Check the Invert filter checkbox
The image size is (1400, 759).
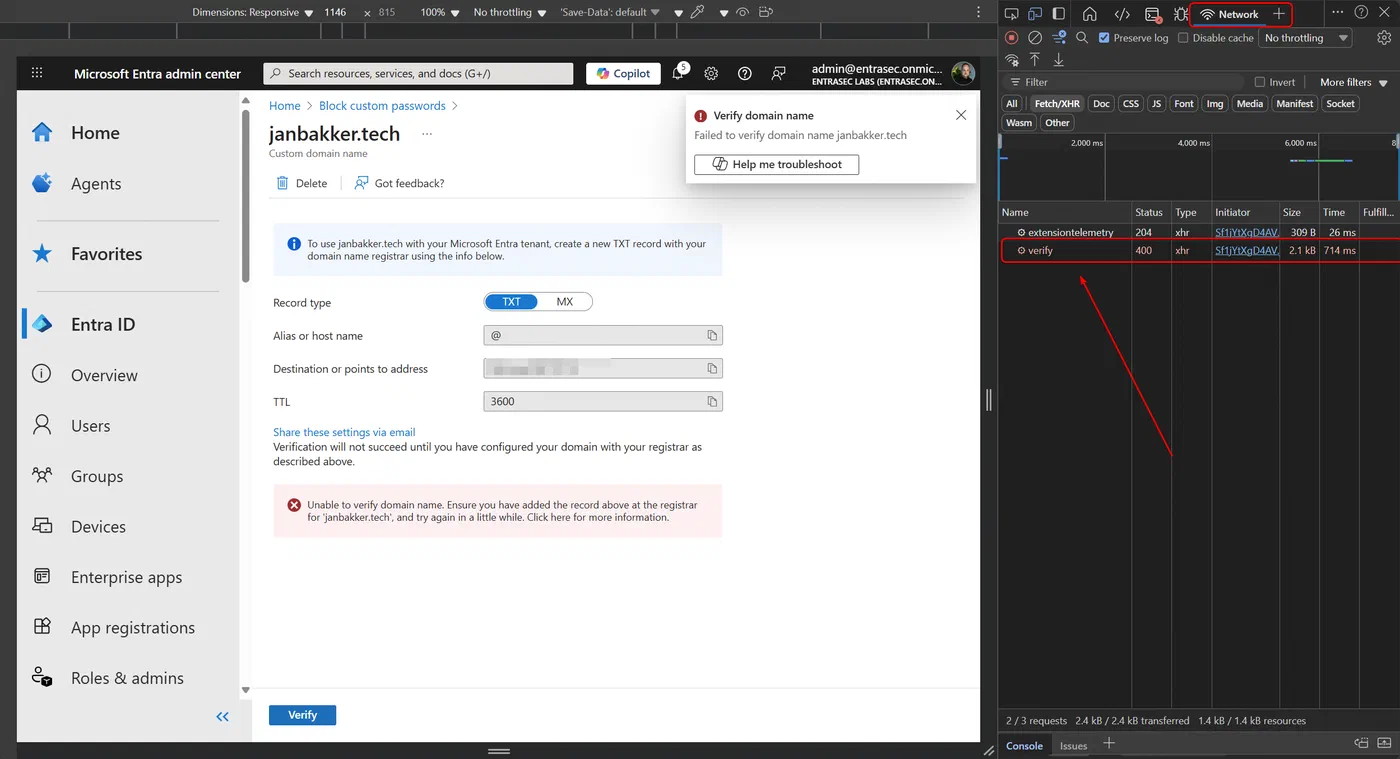[1260, 83]
